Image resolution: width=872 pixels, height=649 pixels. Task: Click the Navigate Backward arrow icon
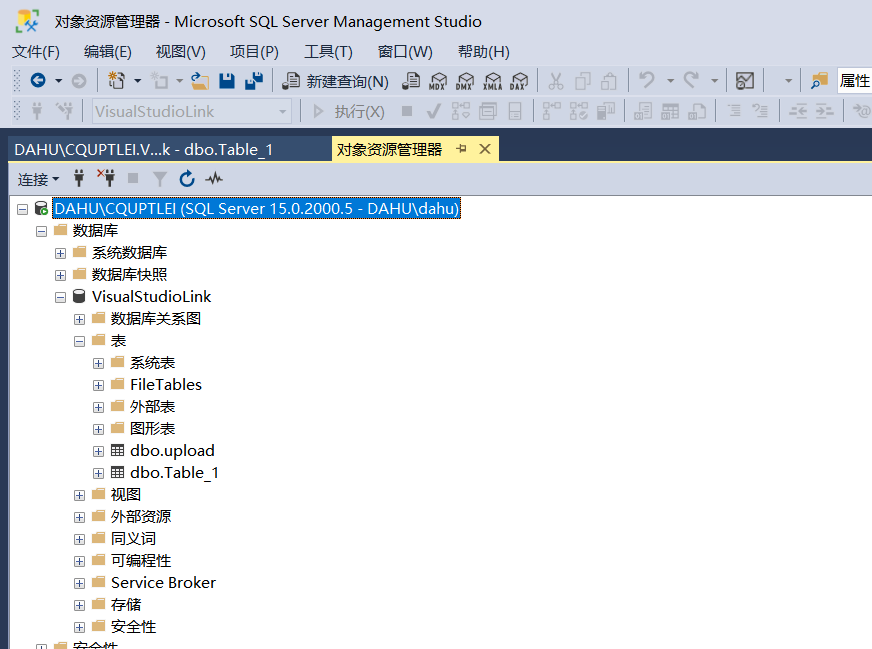(x=38, y=81)
